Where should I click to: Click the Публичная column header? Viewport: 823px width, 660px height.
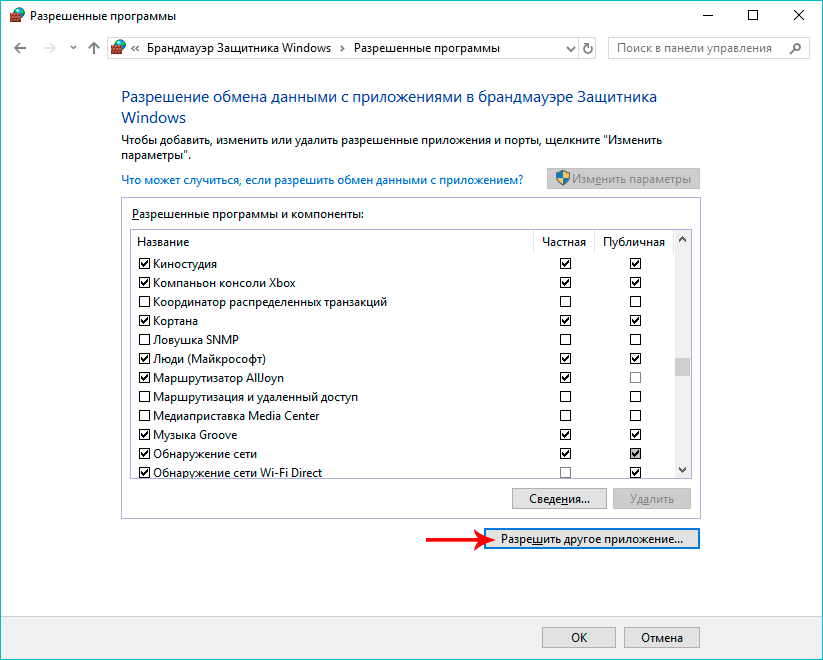tap(634, 242)
